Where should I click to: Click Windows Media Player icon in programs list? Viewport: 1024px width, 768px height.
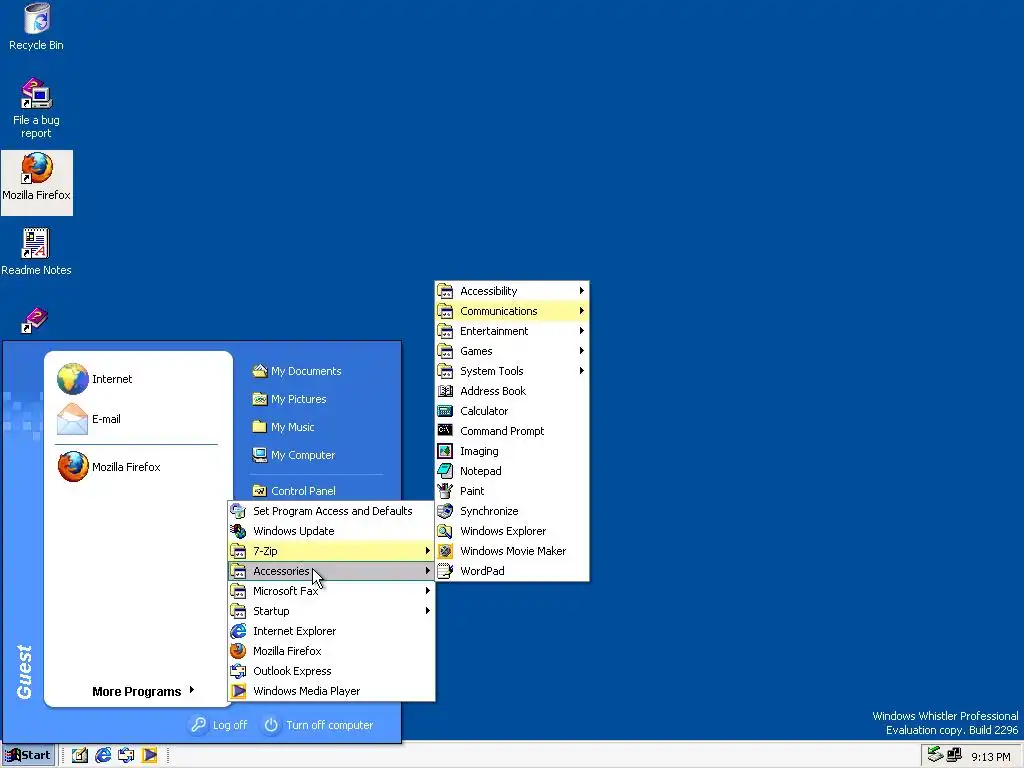[x=238, y=691]
